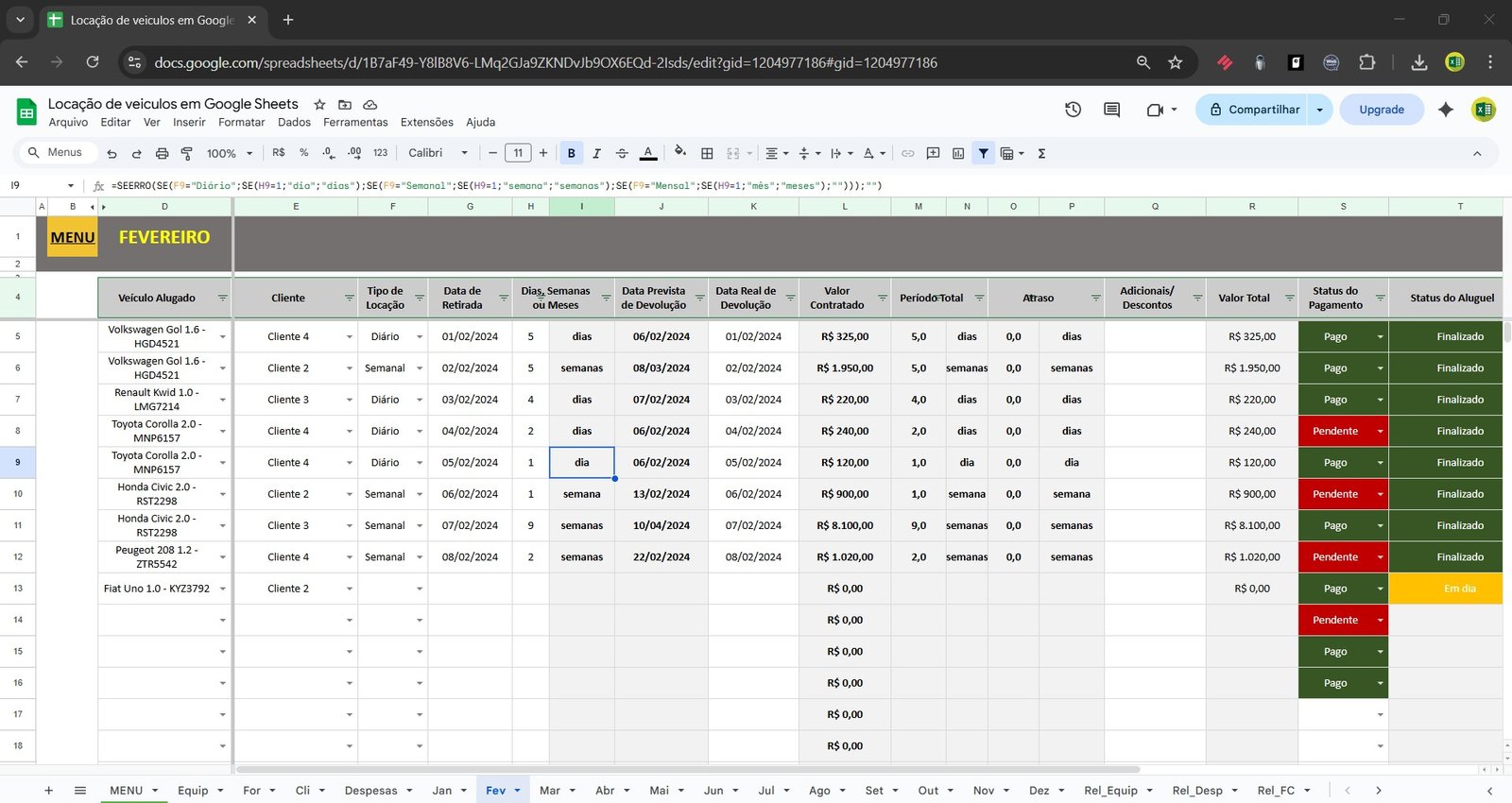Image resolution: width=1512 pixels, height=803 pixels.
Task: Open the comments panel icon
Action: [x=1111, y=110]
